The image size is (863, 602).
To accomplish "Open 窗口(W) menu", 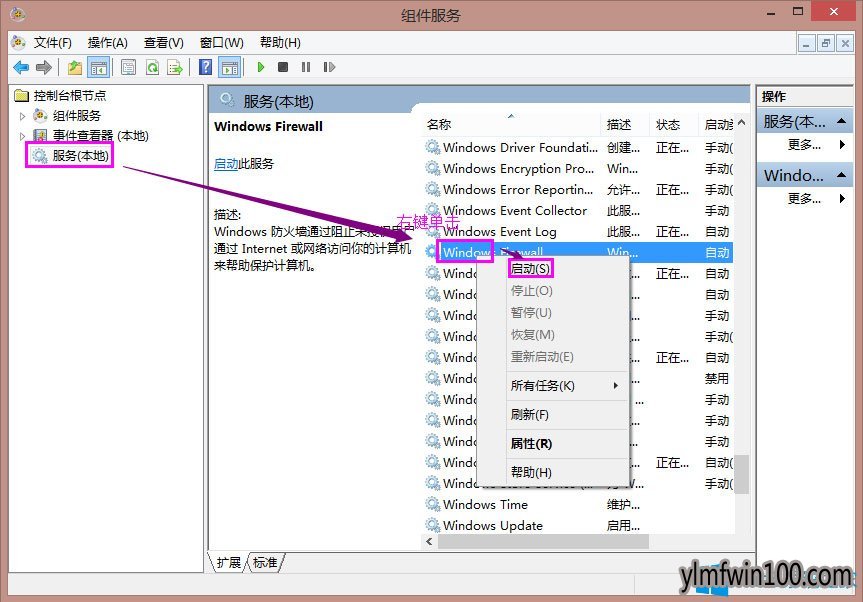I will (x=221, y=43).
